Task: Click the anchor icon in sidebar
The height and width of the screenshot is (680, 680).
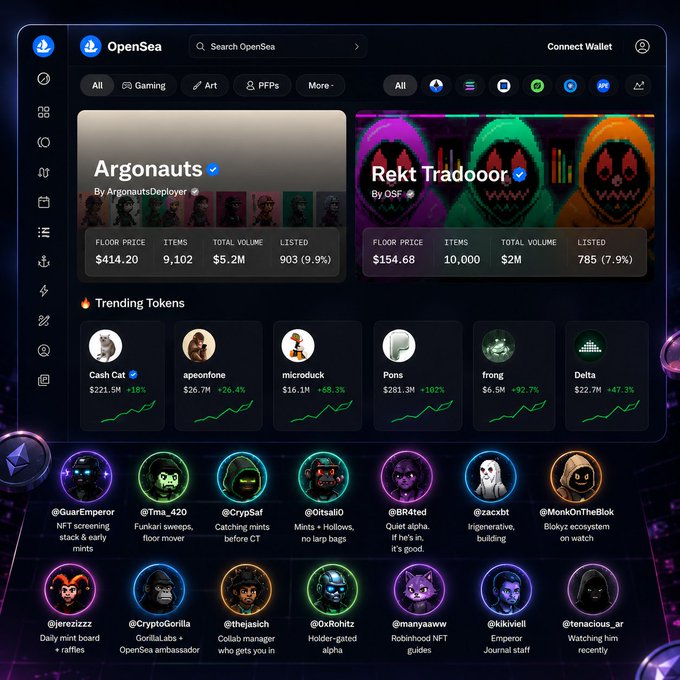Action: point(44,262)
